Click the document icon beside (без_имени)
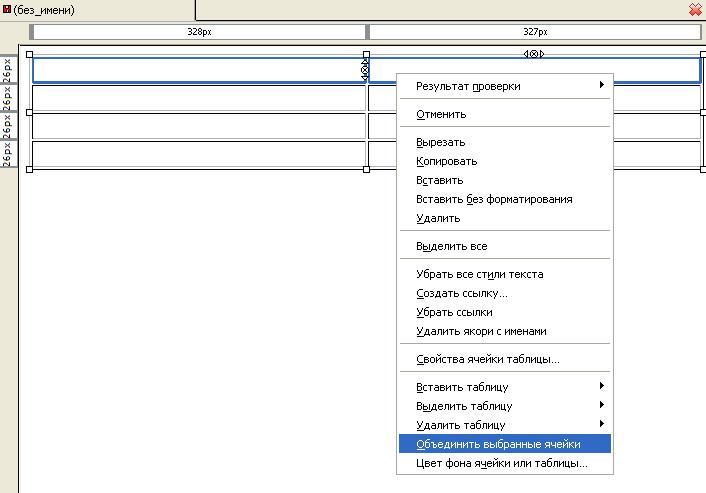 point(7,9)
